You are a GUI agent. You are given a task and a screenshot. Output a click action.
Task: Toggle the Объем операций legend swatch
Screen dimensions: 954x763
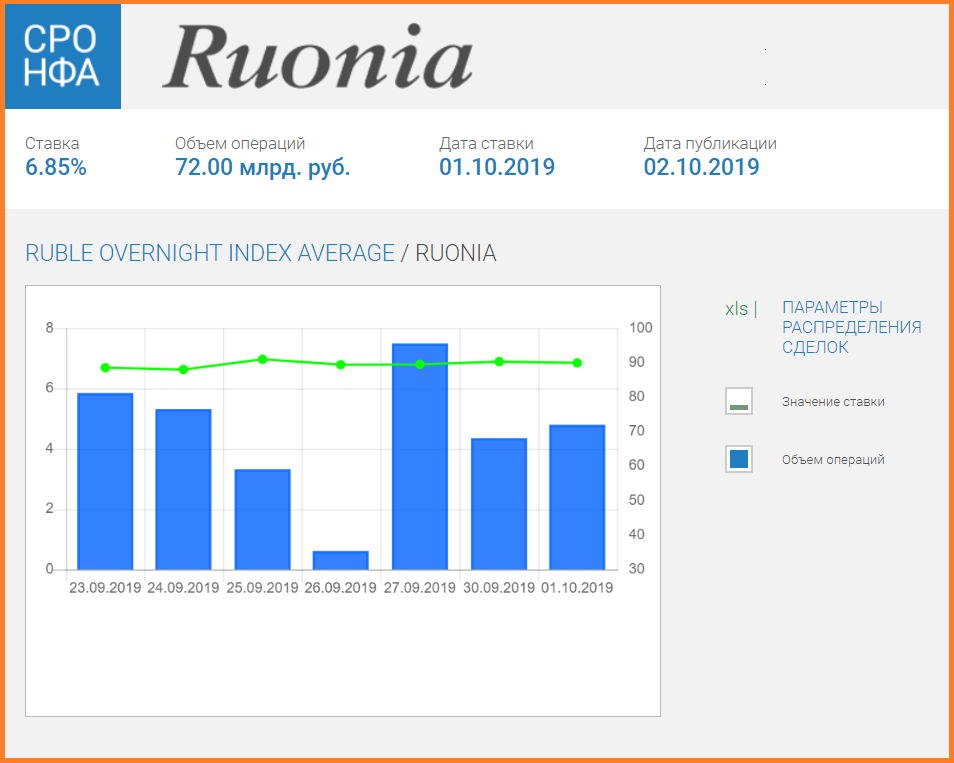click(739, 459)
